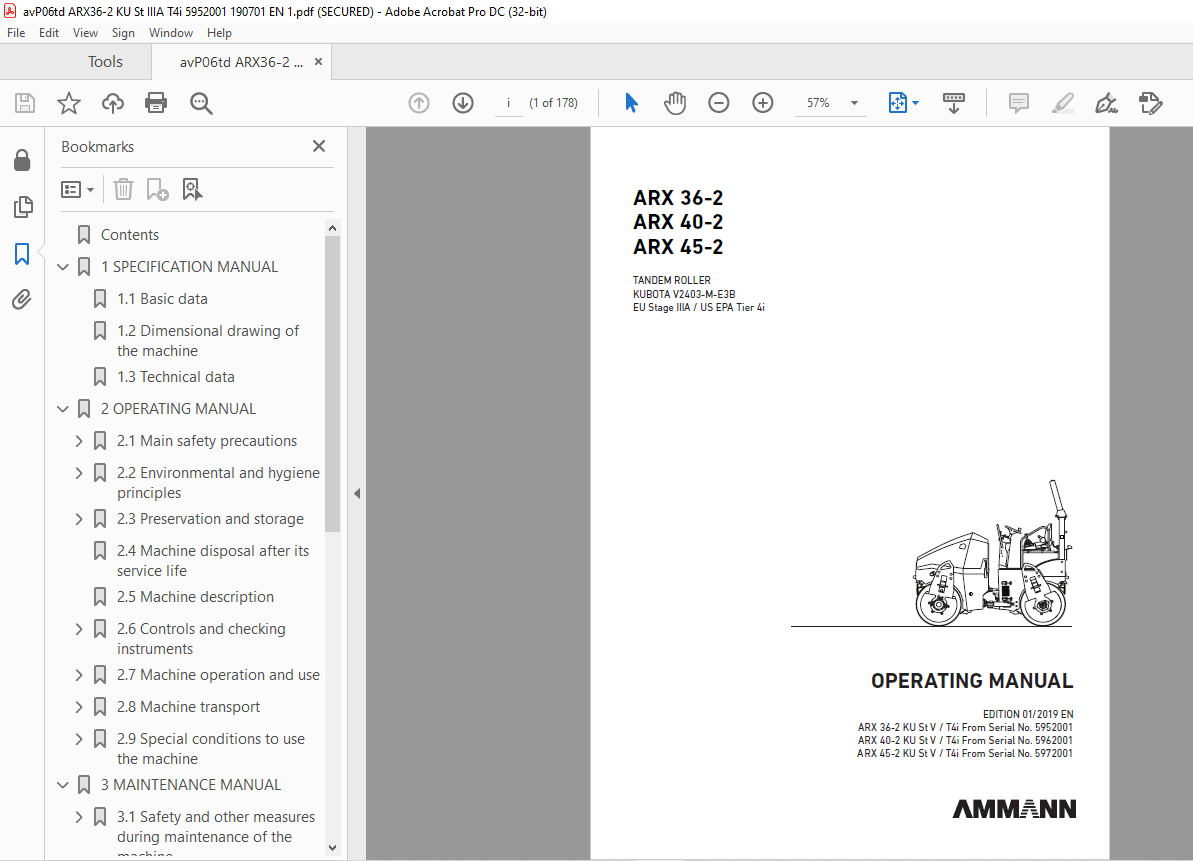Viewport: 1193px width, 861px height.
Task: Open fit page options dropdown arrow
Action: point(915,103)
